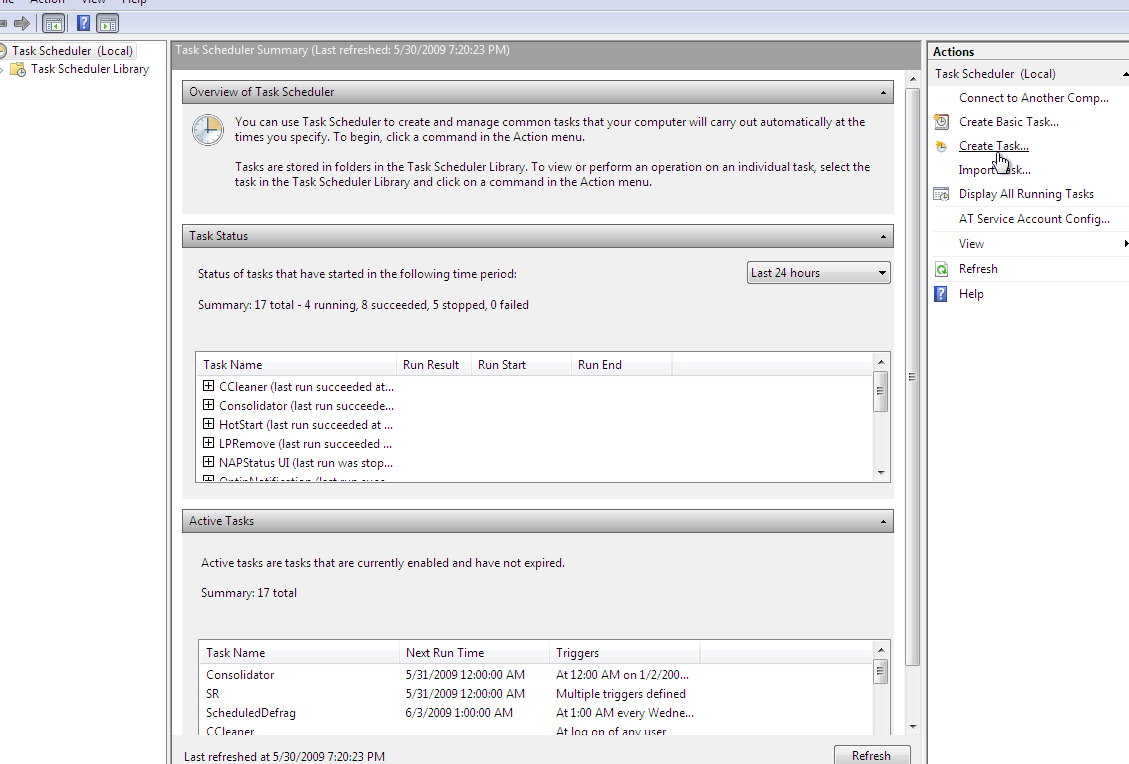Click the Help icon in Actions pane
This screenshot has width=1129, height=764.
(941, 294)
